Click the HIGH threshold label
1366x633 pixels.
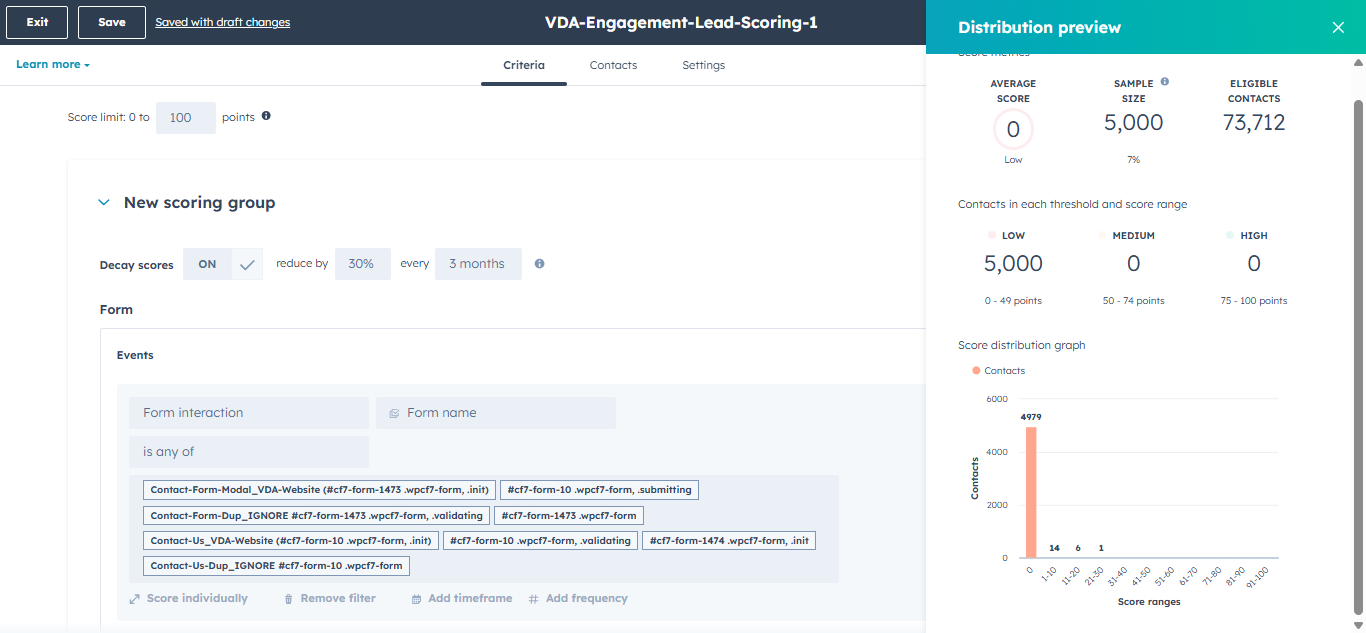coord(1253,236)
